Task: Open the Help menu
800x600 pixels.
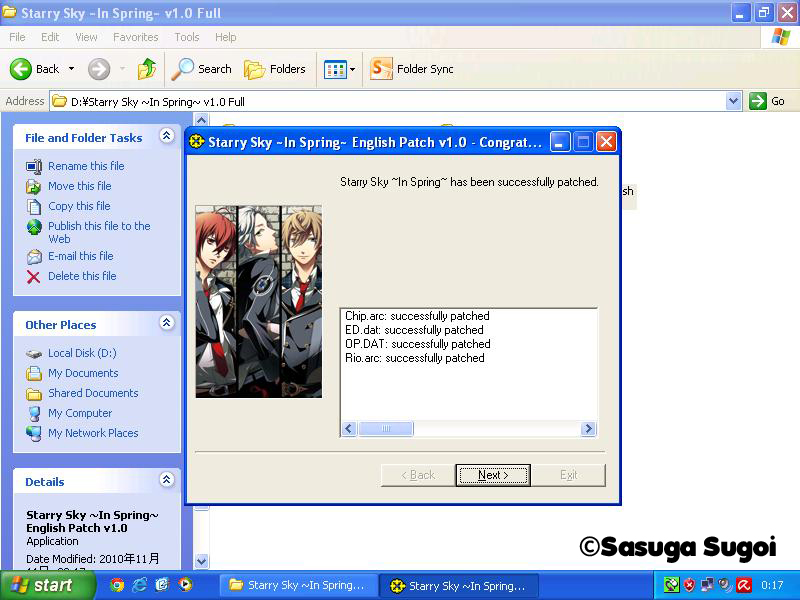Action: coord(226,37)
